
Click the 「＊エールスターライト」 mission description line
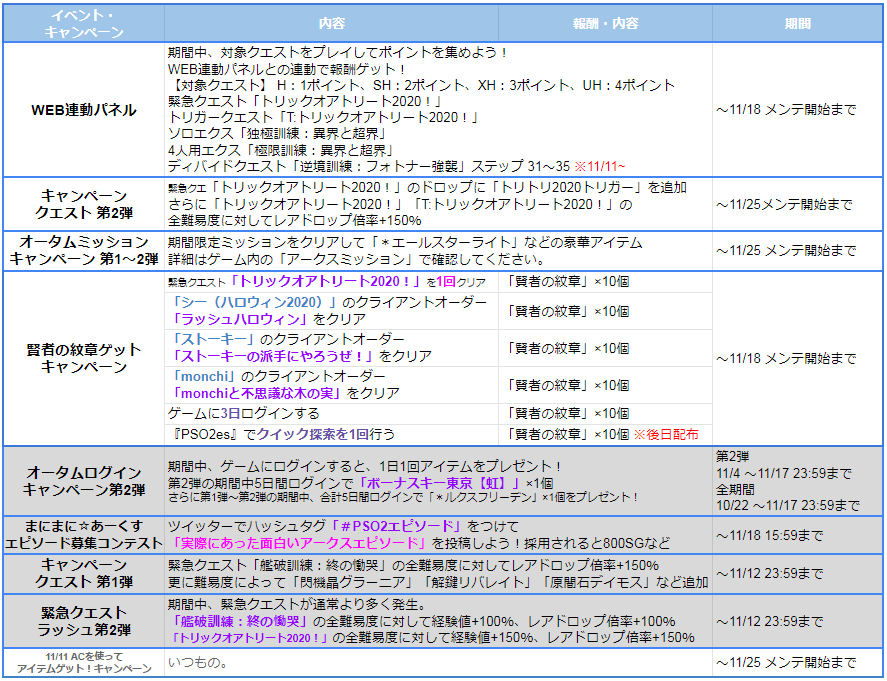click(x=405, y=243)
